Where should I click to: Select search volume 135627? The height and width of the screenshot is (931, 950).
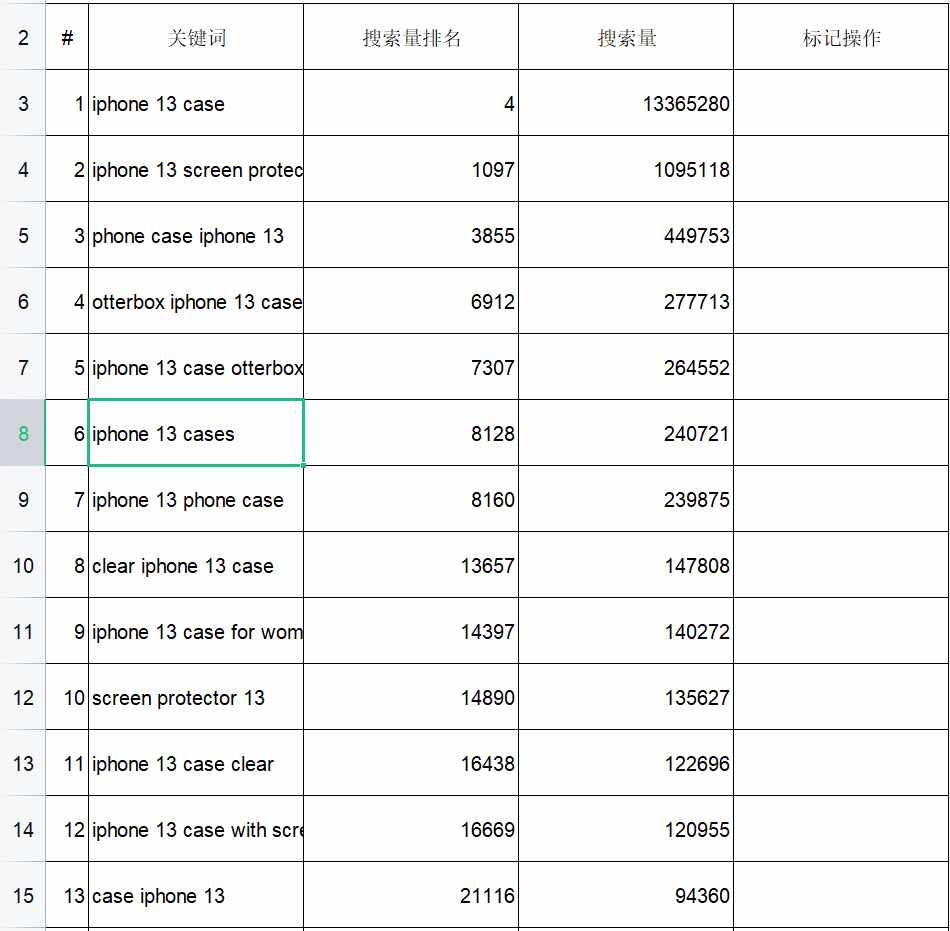(x=626, y=697)
